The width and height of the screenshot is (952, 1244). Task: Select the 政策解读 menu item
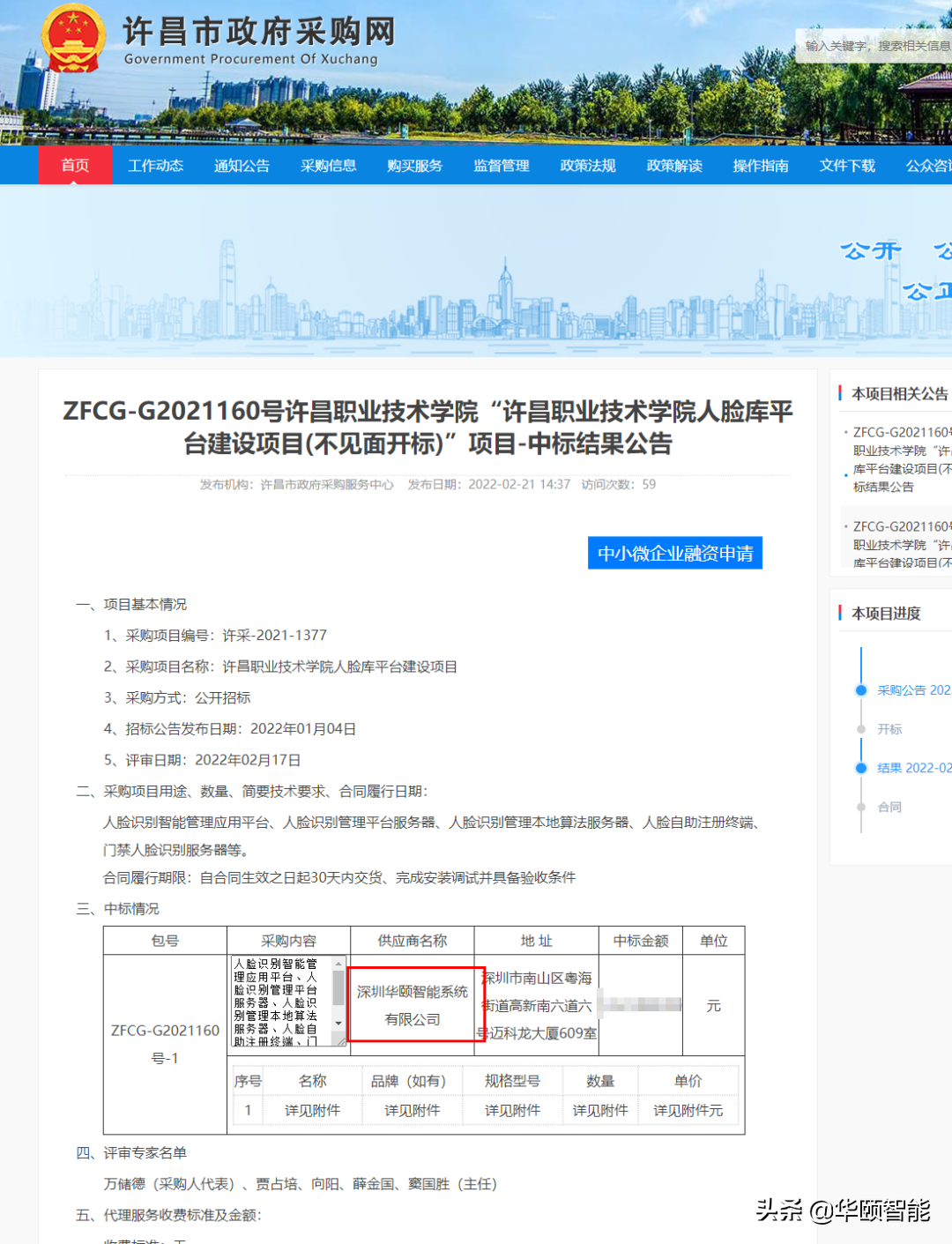[674, 166]
